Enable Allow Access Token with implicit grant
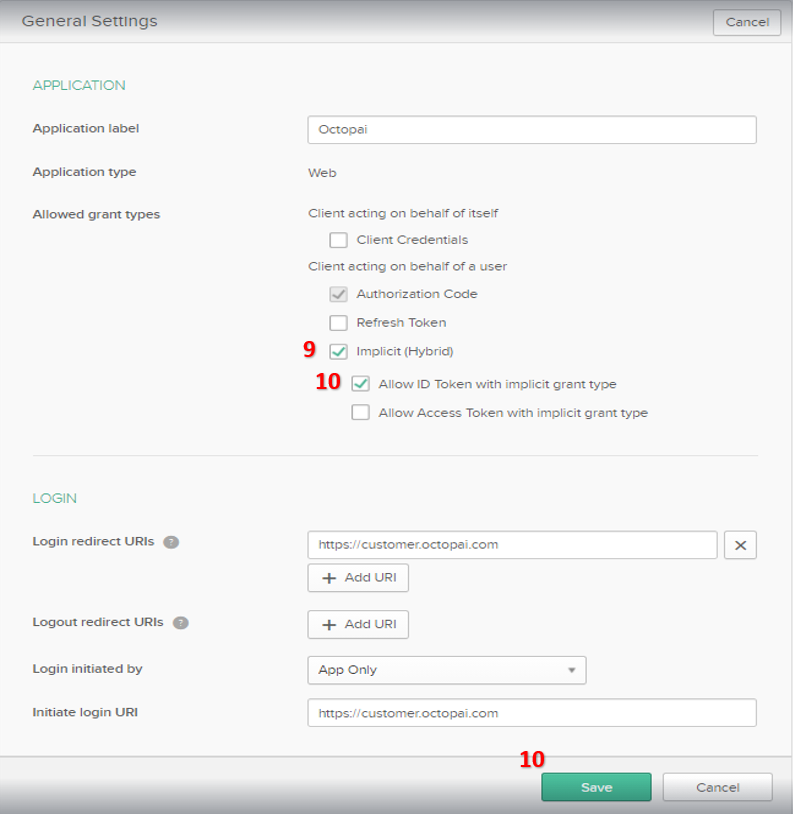793x814 pixels. 361,412
